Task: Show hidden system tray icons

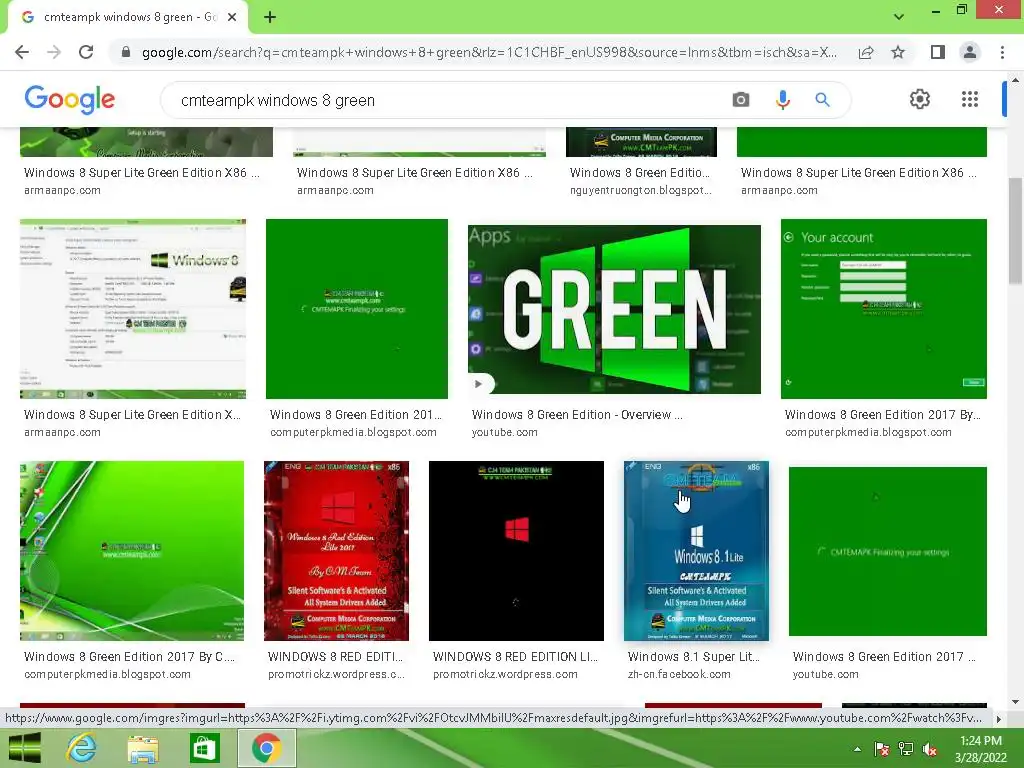Action: [x=857, y=749]
